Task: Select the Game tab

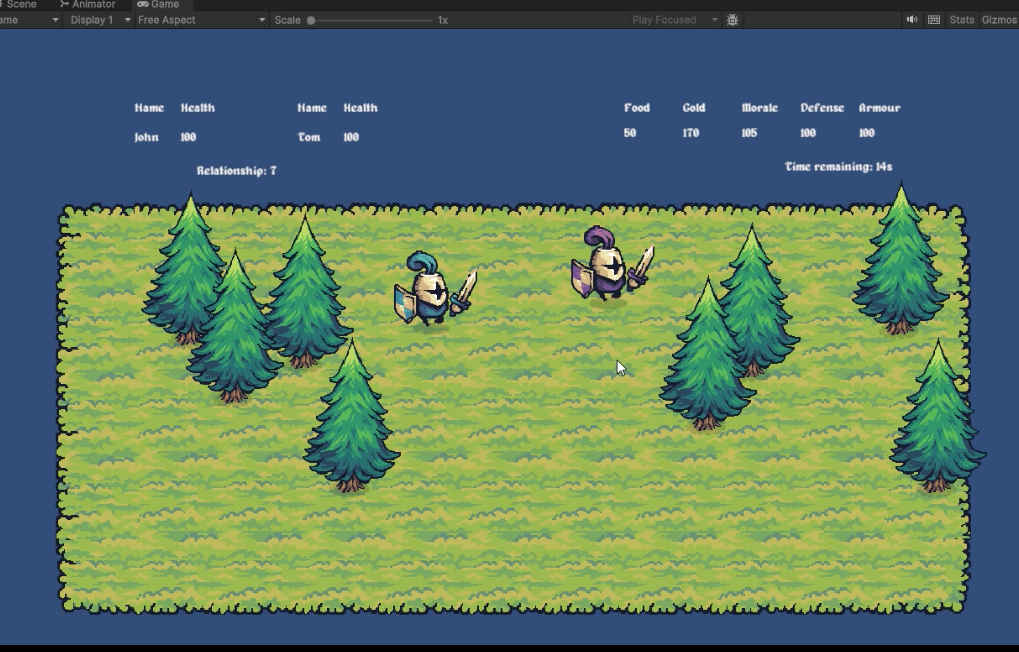Action: coord(158,5)
